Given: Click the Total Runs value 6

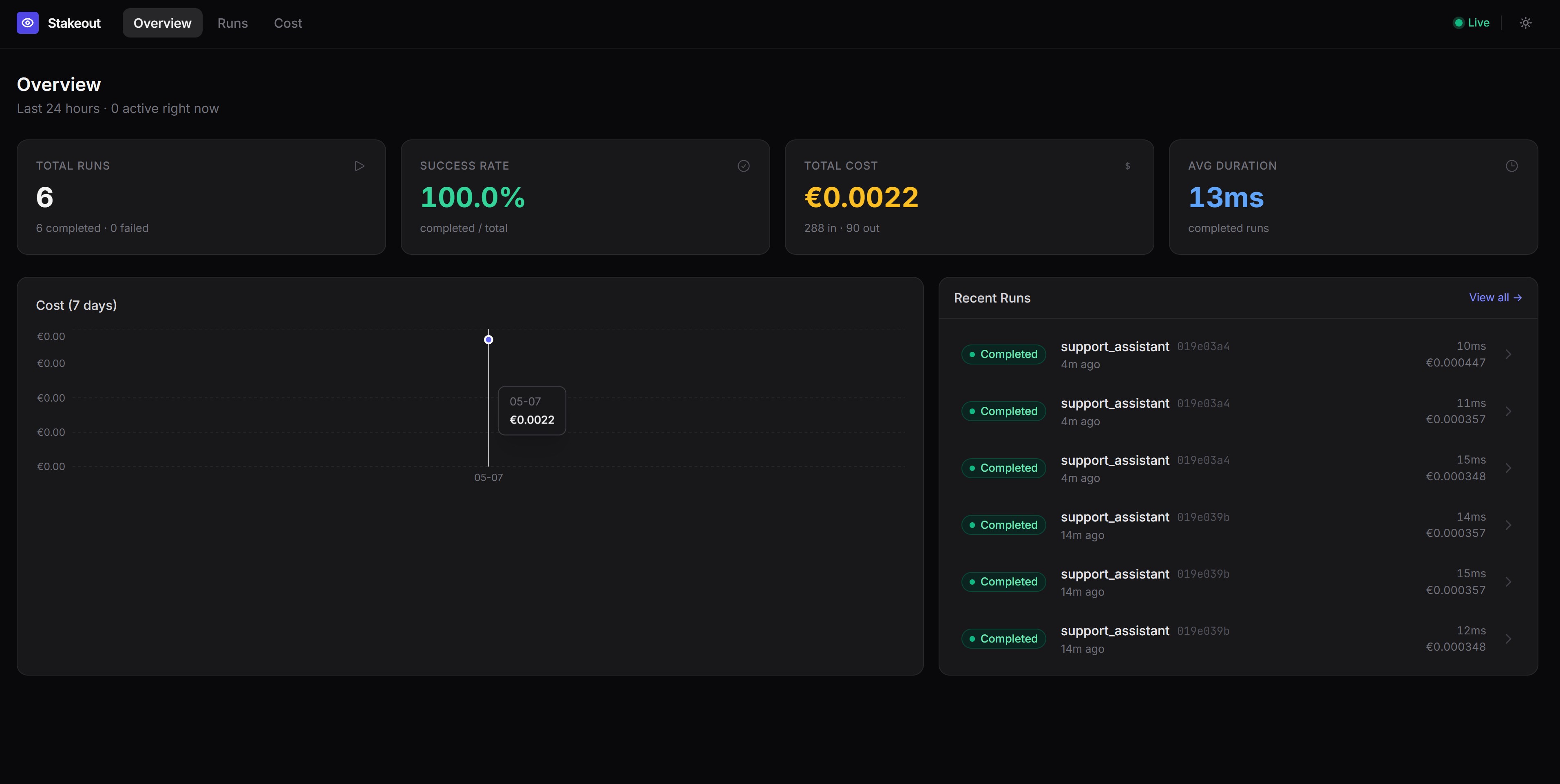Looking at the screenshot, I should 45,197.
